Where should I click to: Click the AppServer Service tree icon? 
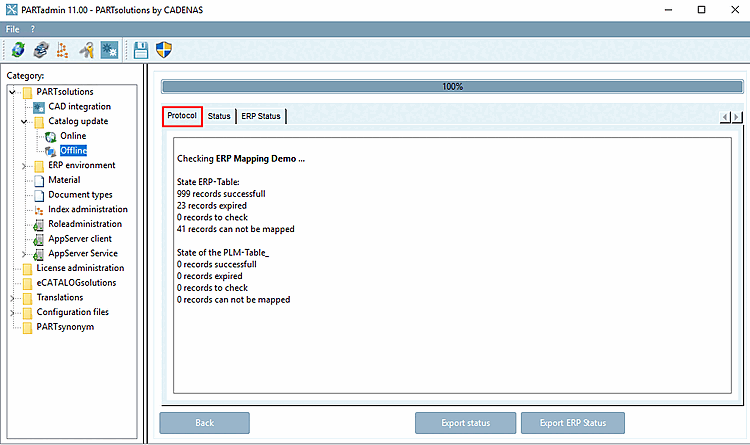pos(39,255)
